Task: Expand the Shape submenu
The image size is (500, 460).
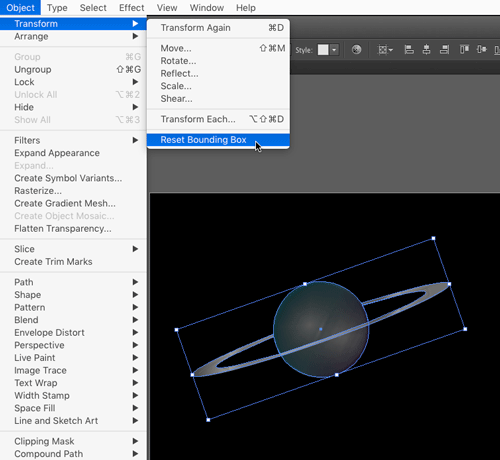Action: 73,295
